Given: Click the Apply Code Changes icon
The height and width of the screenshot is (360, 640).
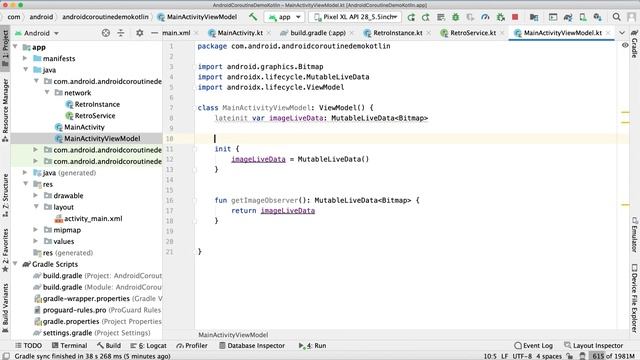Looking at the screenshot, I should tap(426, 17).
